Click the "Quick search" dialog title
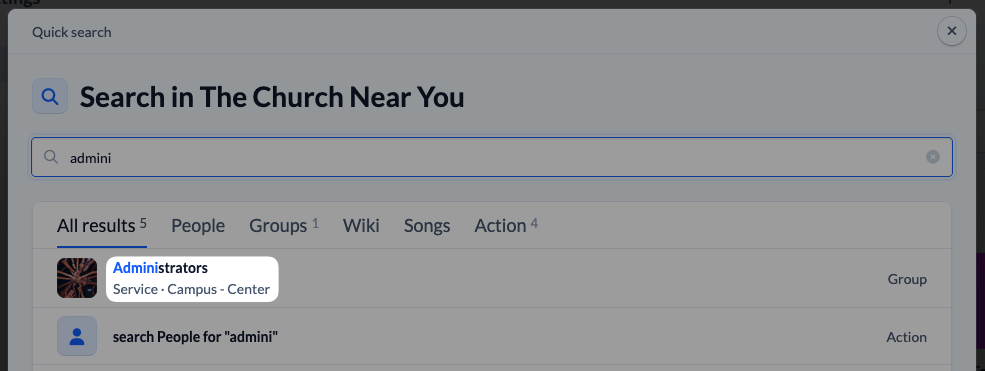Image resolution: width=985 pixels, height=371 pixels. (72, 32)
